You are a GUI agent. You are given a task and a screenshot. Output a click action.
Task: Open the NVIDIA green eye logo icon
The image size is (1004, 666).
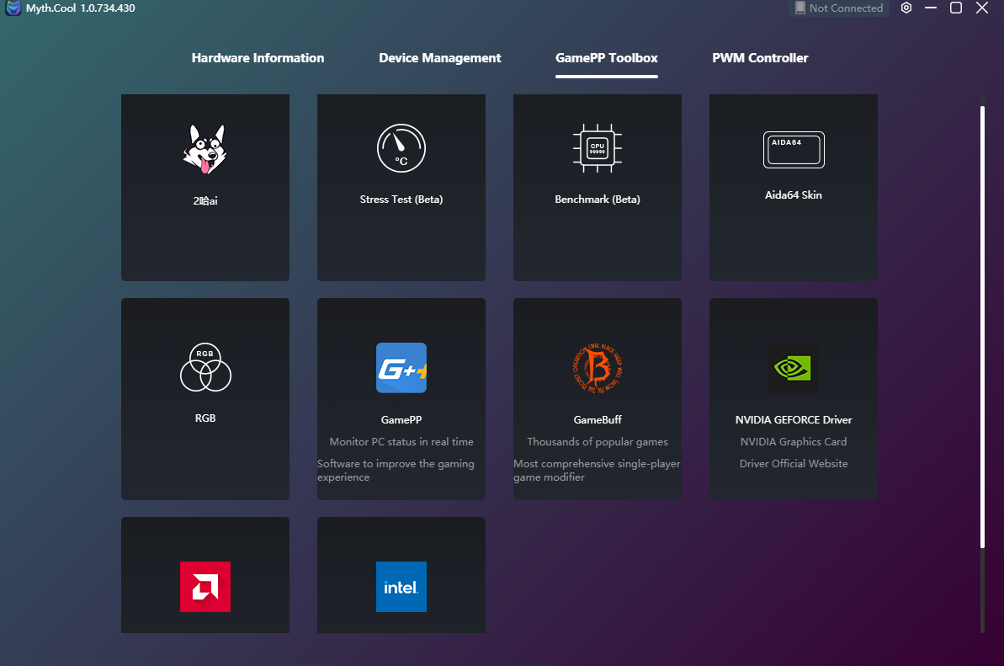click(x=793, y=368)
